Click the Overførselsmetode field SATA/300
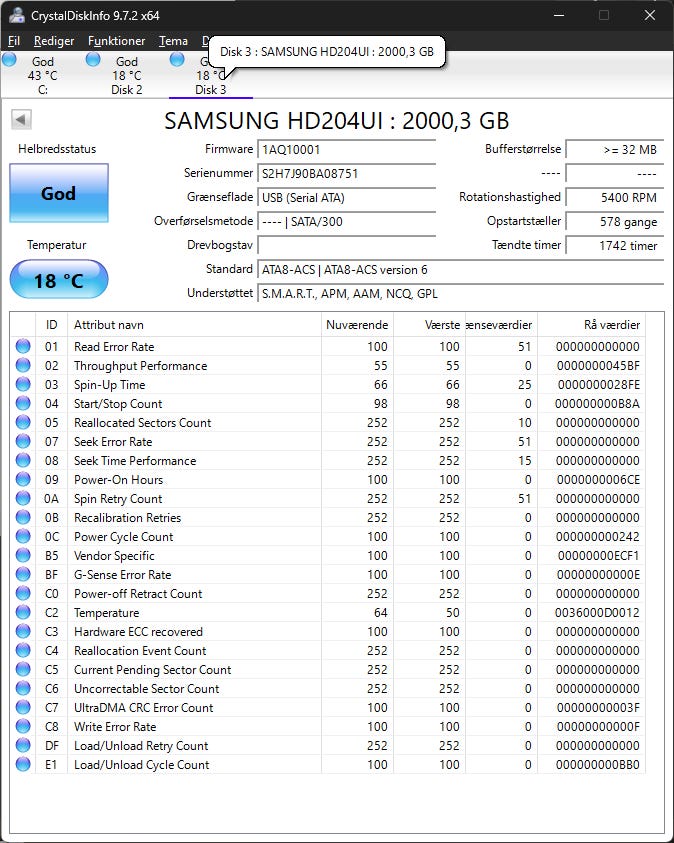 click(347, 222)
